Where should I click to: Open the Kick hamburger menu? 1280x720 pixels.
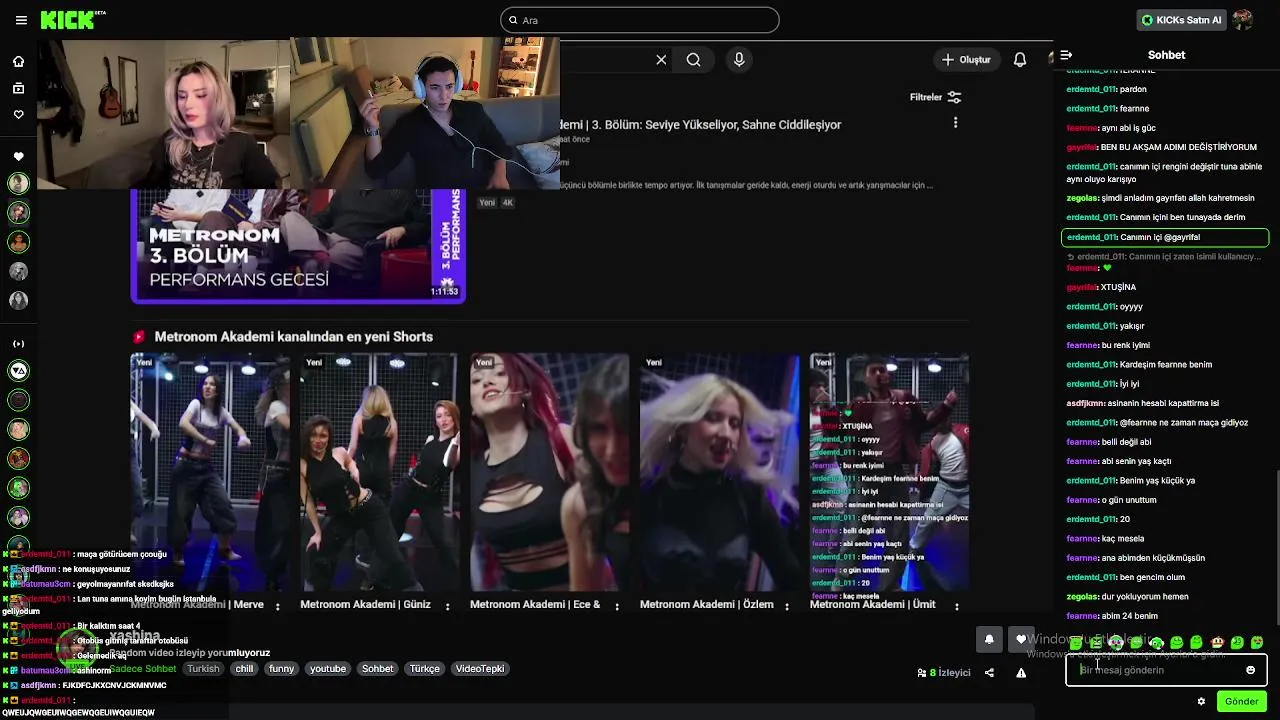pyautogui.click(x=21, y=20)
